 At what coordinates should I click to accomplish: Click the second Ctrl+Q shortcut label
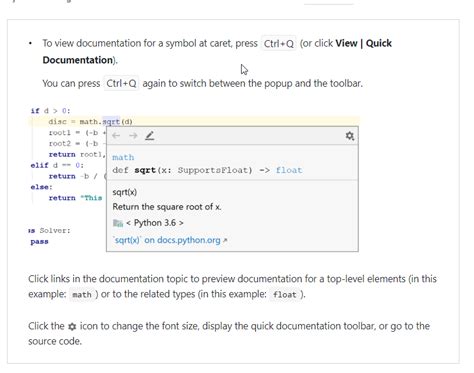(x=121, y=83)
